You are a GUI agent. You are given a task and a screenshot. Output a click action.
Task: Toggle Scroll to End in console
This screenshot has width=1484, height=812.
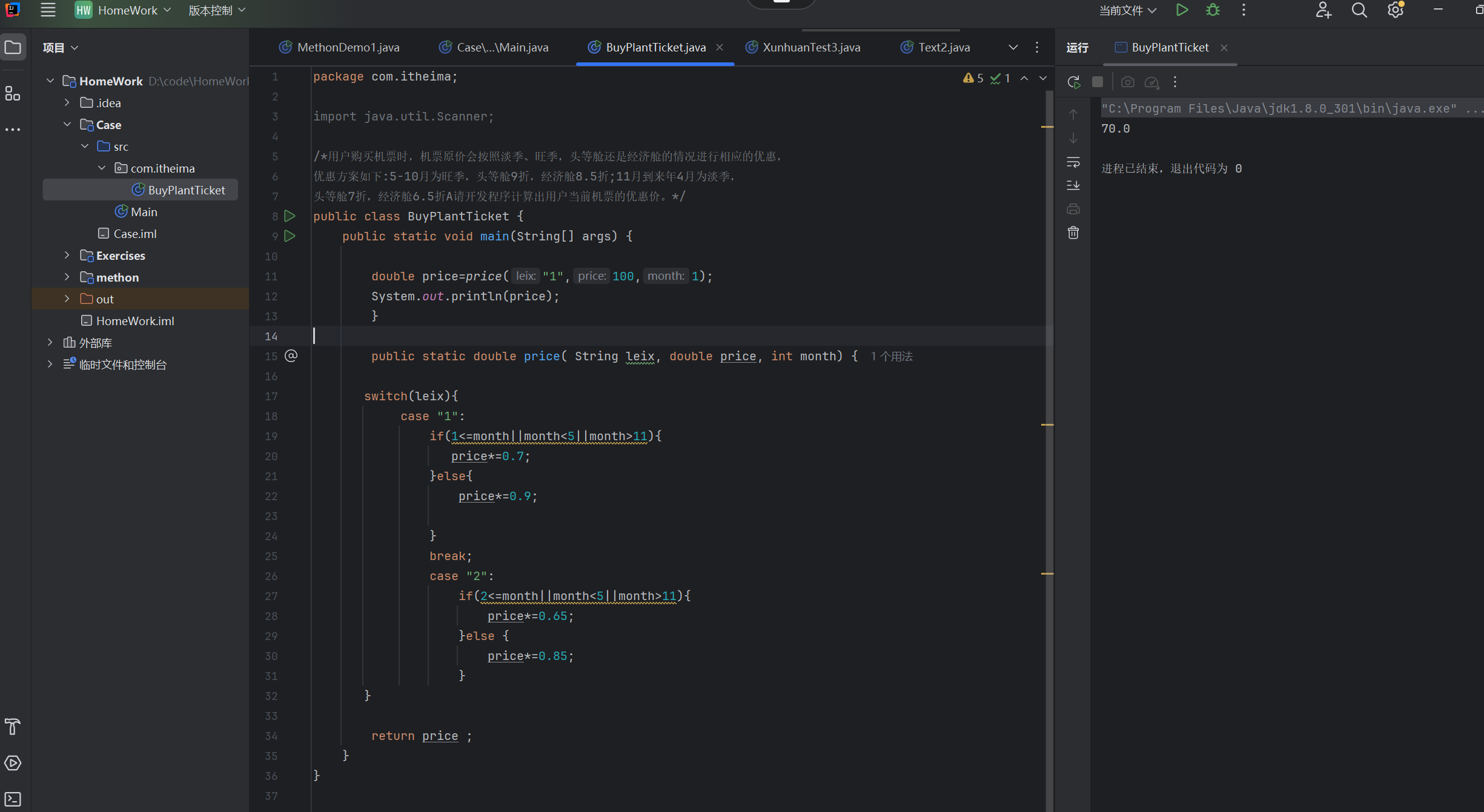coord(1073,185)
